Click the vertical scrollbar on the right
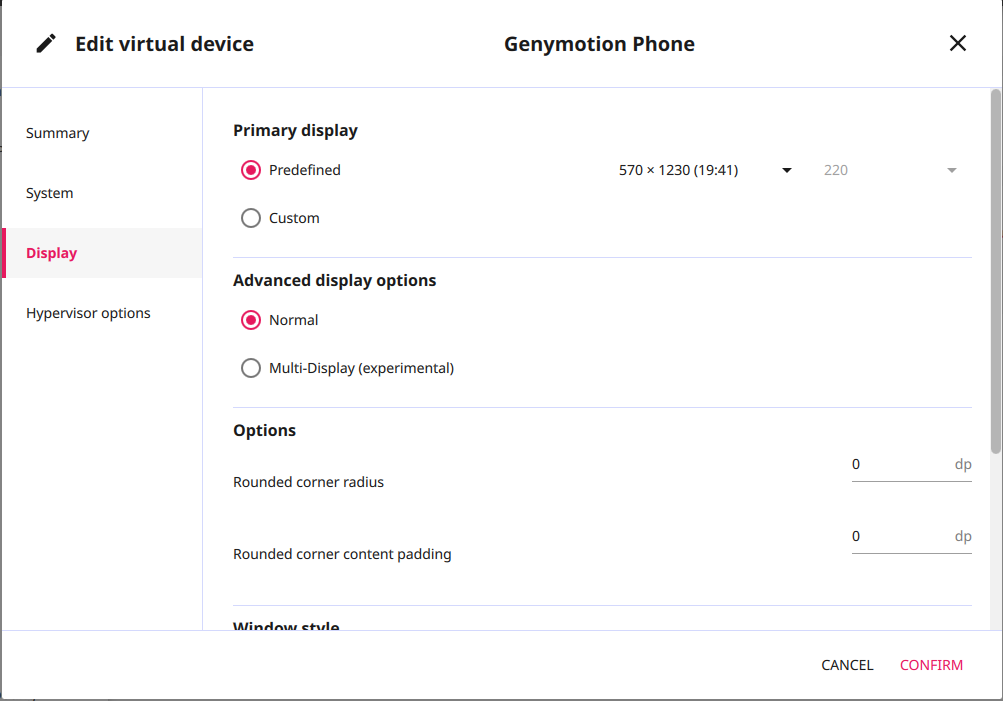 (x=995, y=270)
